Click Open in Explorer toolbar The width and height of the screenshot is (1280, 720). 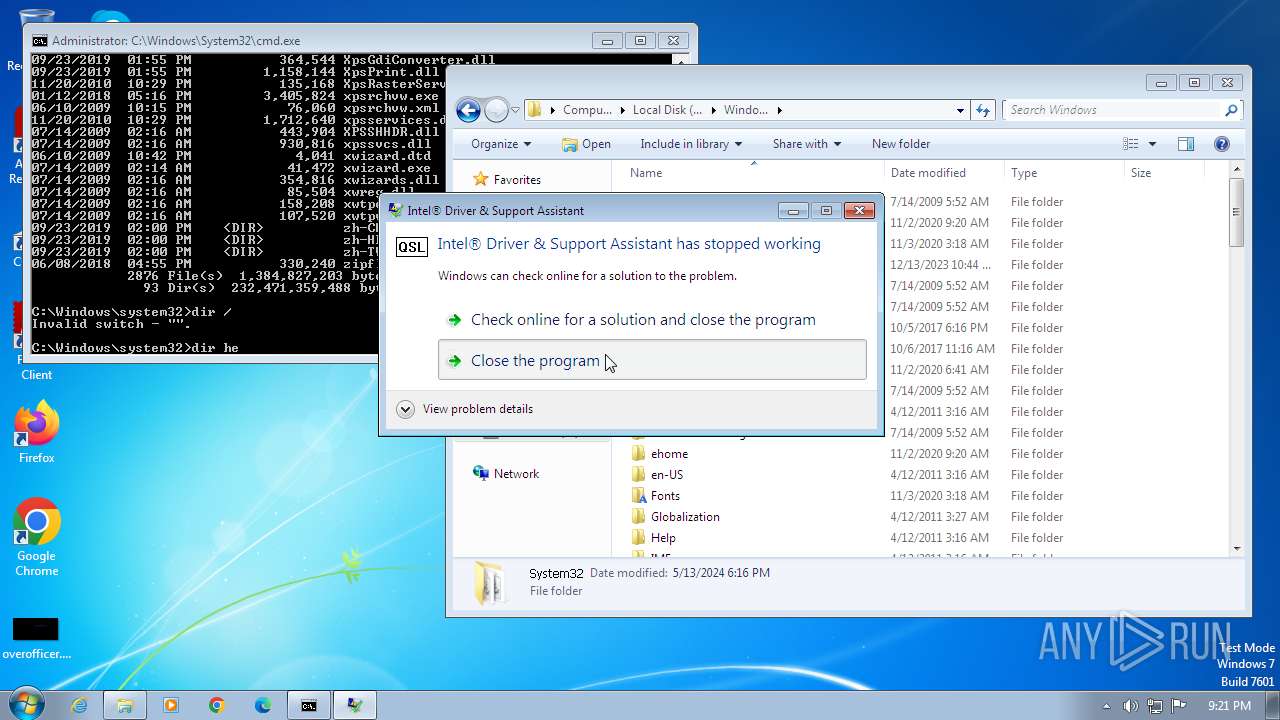[x=586, y=144]
